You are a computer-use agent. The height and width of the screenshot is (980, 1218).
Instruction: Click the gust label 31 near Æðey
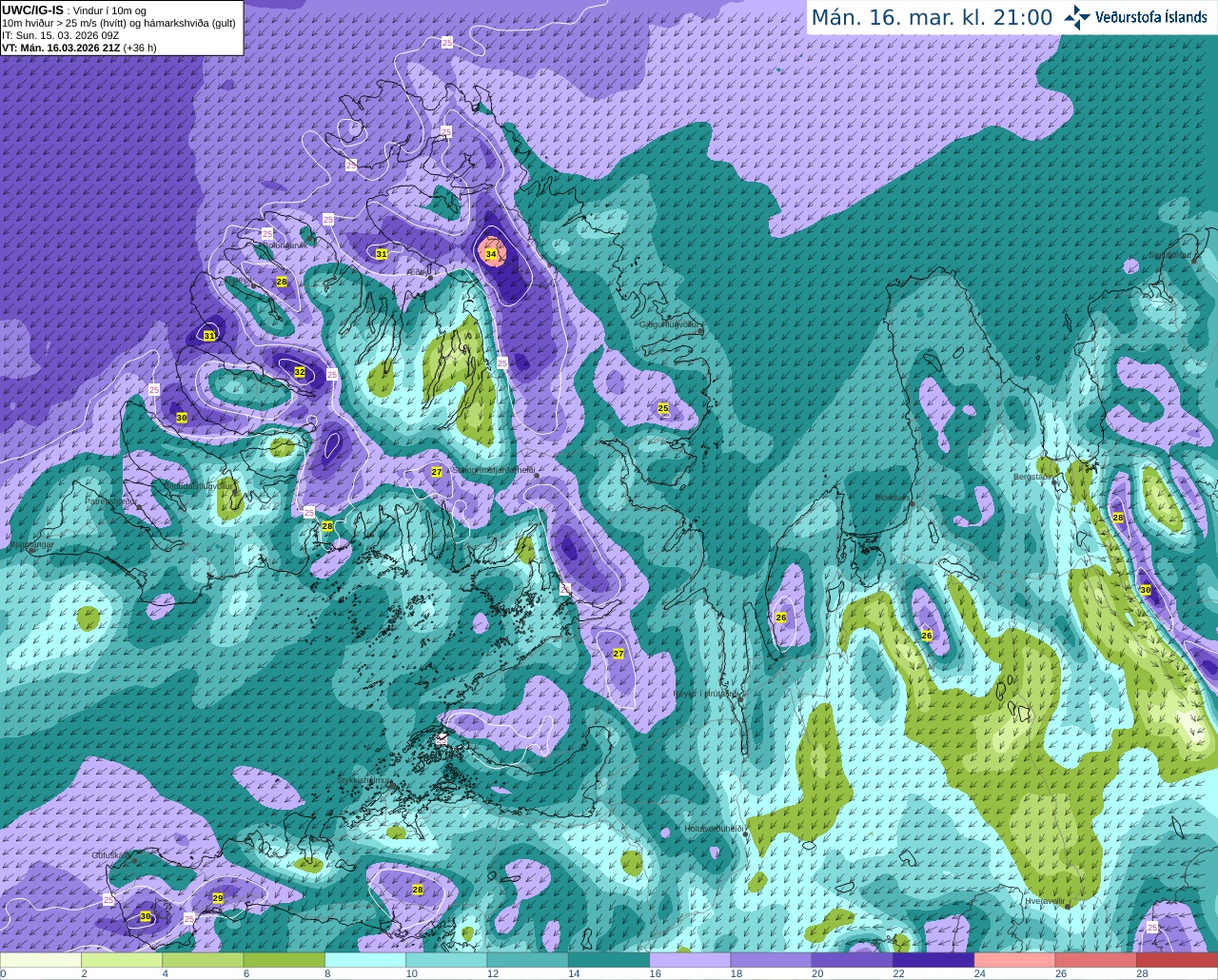[x=382, y=254]
